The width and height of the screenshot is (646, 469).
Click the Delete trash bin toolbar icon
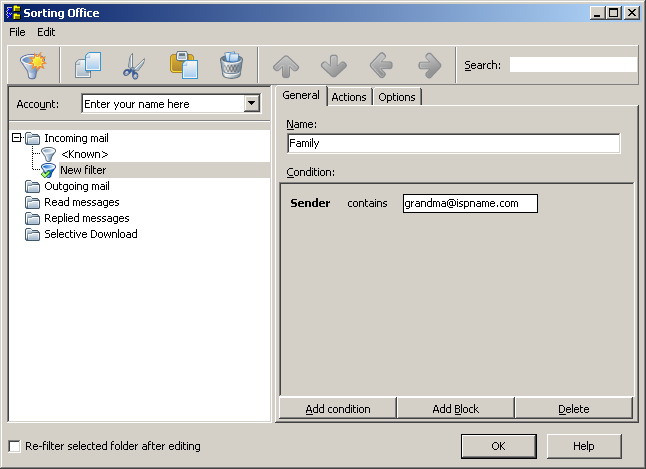[231, 66]
